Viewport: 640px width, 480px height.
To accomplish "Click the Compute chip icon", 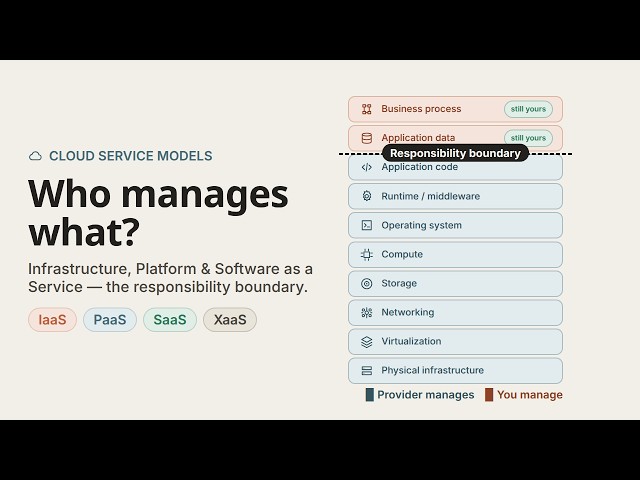I will point(367,254).
